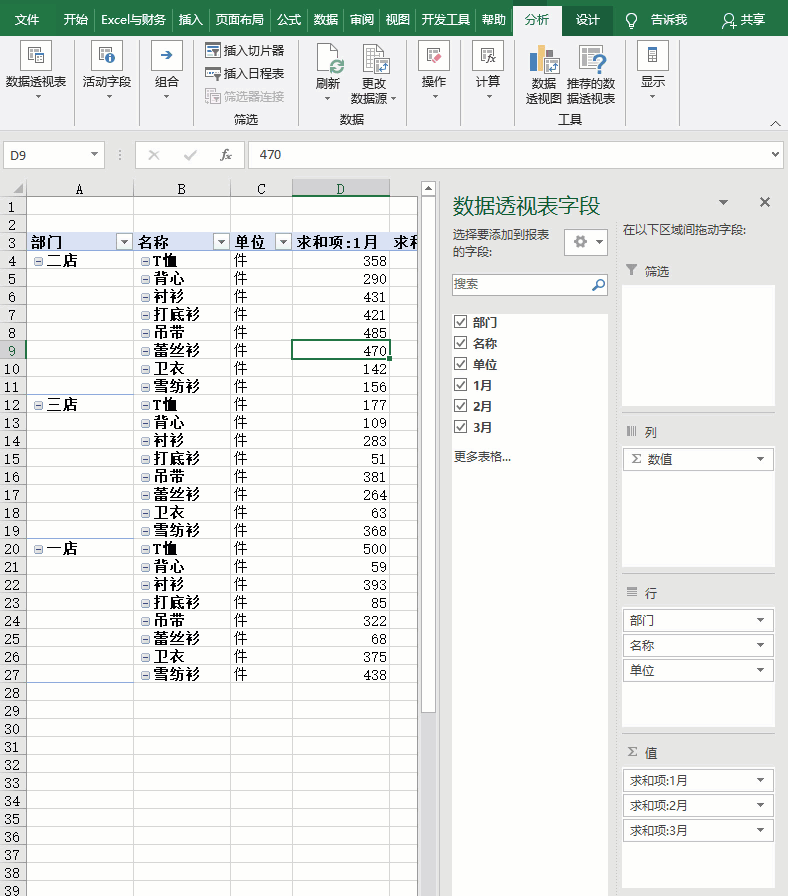Open the 求和项:2月 value field
The image size is (788, 896).
[x=698, y=805]
